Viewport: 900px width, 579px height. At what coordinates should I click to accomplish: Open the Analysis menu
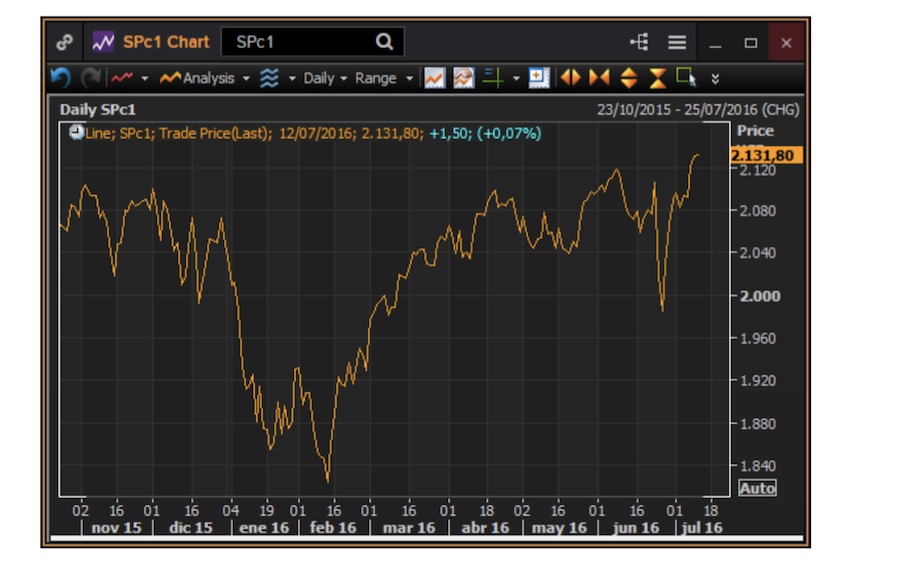tap(197, 77)
